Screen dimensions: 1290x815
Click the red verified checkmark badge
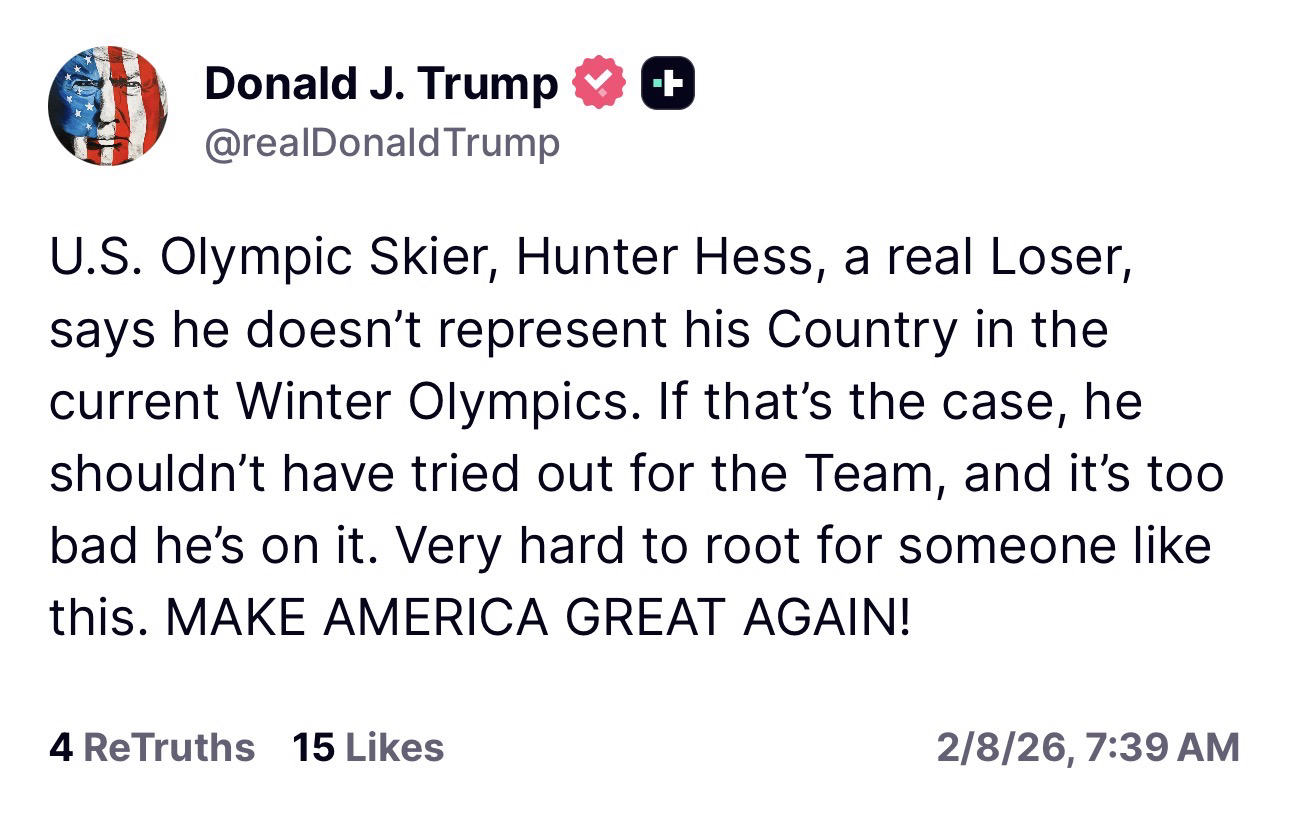tap(598, 84)
